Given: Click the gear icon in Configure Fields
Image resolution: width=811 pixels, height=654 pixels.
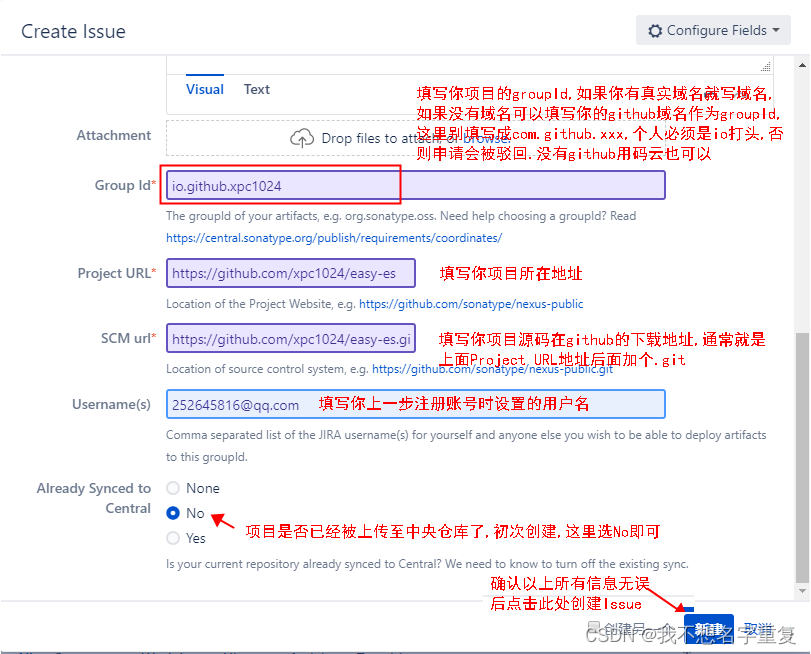Looking at the screenshot, I should click(655, 31).
